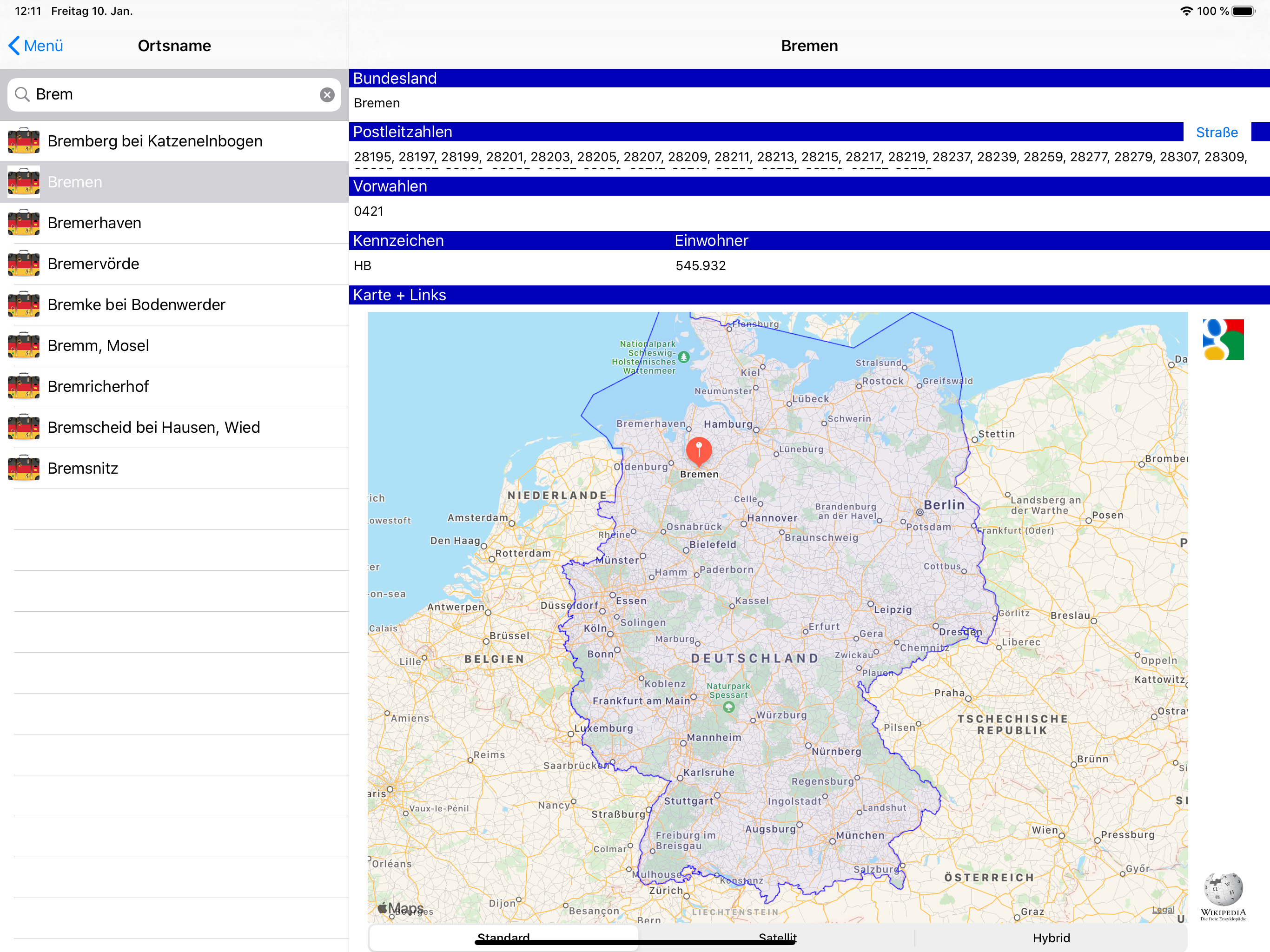Click the Bundesland value Bremen

[377, 103]
